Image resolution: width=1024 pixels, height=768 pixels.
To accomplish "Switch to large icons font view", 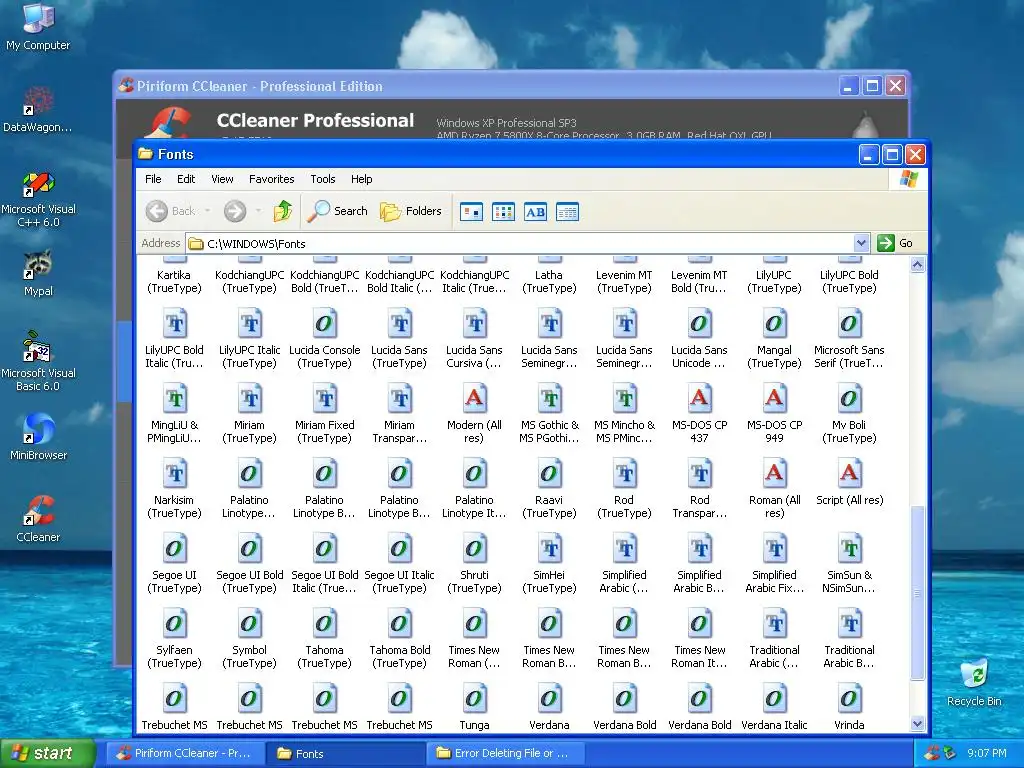I will pyautogui.click(x=471, y=212).
